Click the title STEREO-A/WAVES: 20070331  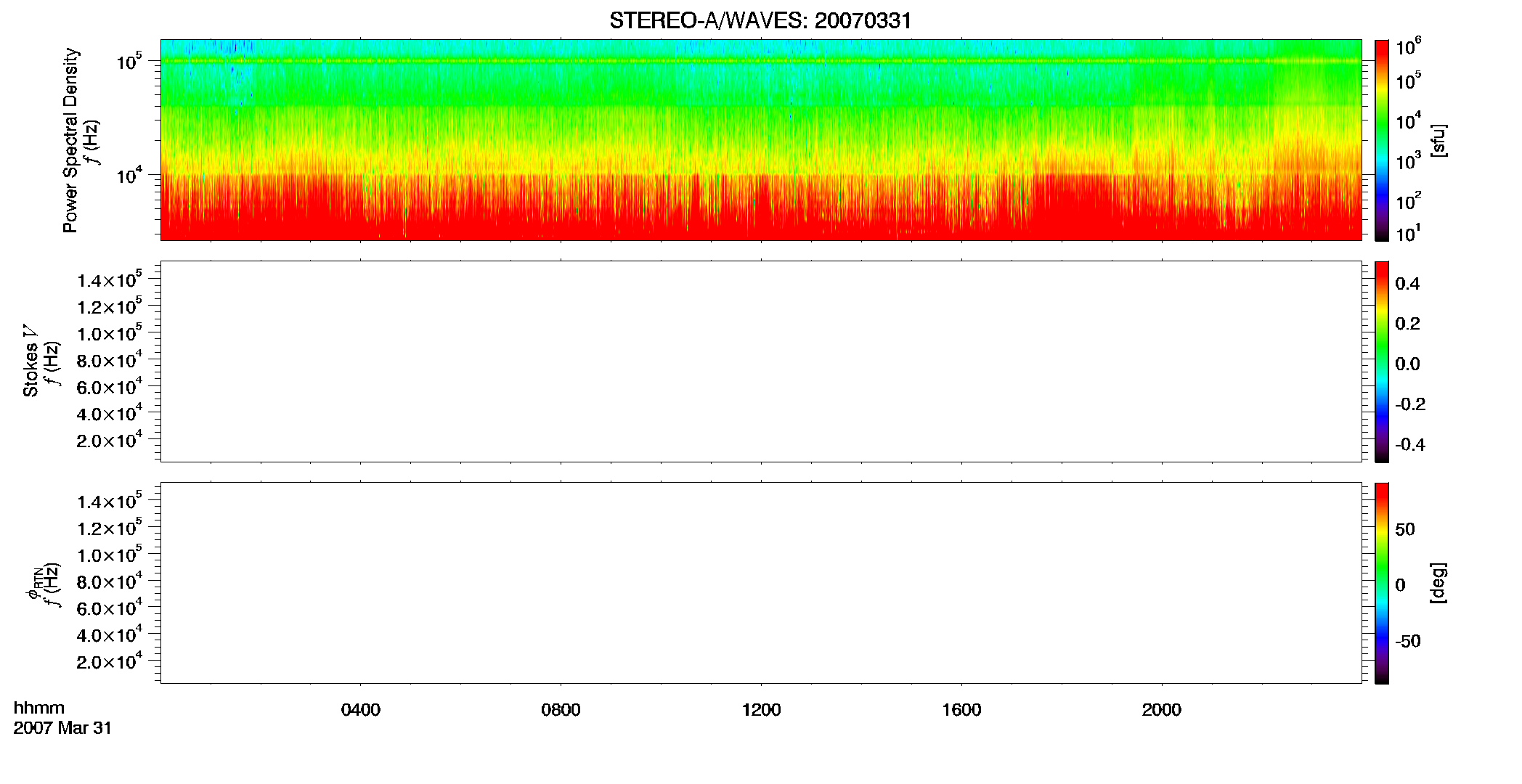[x=760, y=21]
